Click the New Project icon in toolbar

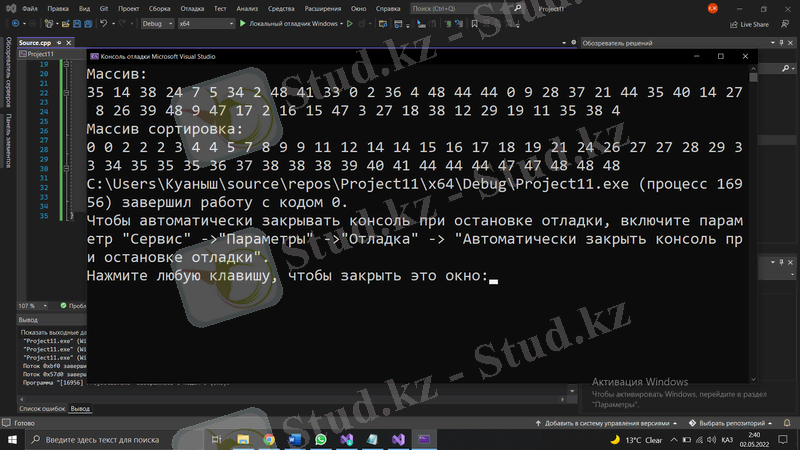tap(48, 23)
